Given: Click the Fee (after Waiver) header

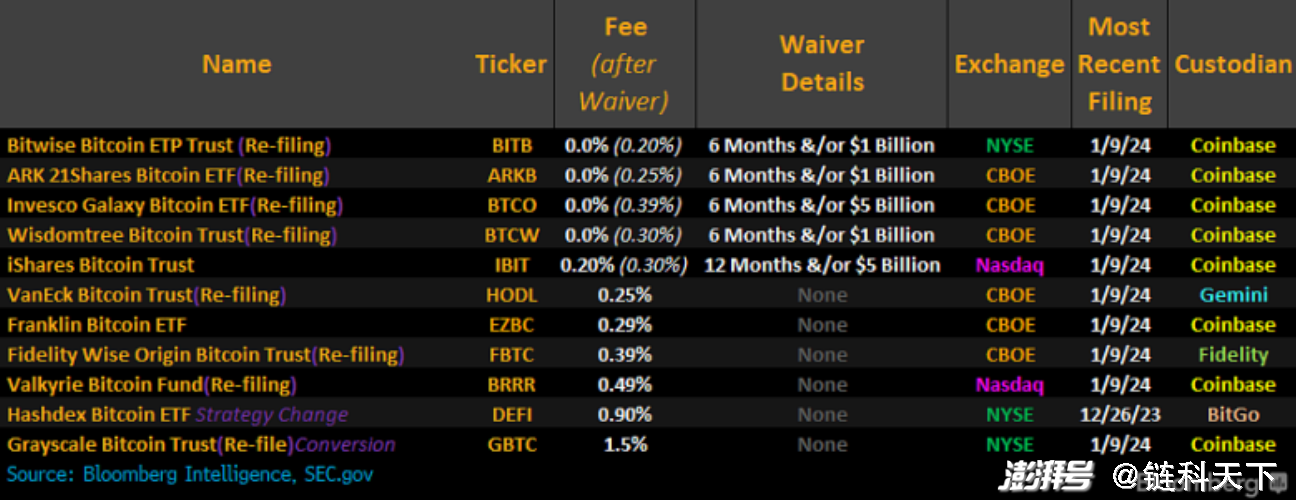Looking at the screenshot, I should click(x=624, y=64).
